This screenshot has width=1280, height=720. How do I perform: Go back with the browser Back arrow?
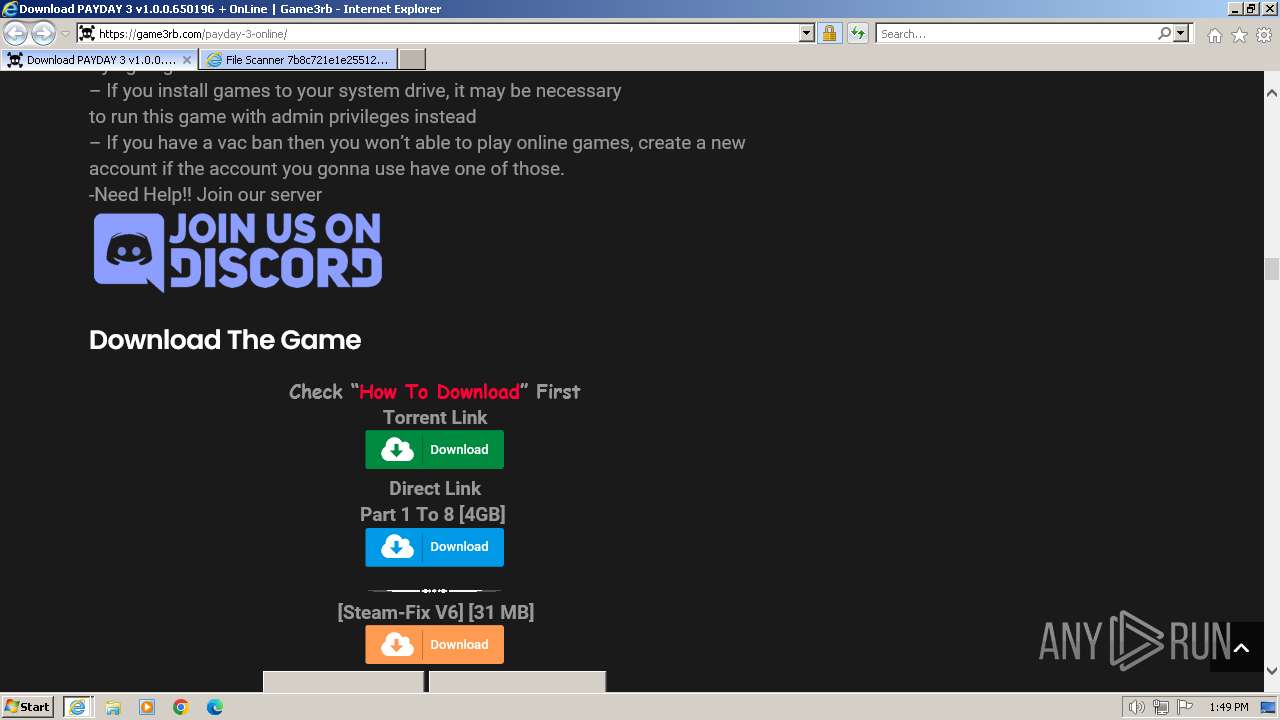coord(15,33)
